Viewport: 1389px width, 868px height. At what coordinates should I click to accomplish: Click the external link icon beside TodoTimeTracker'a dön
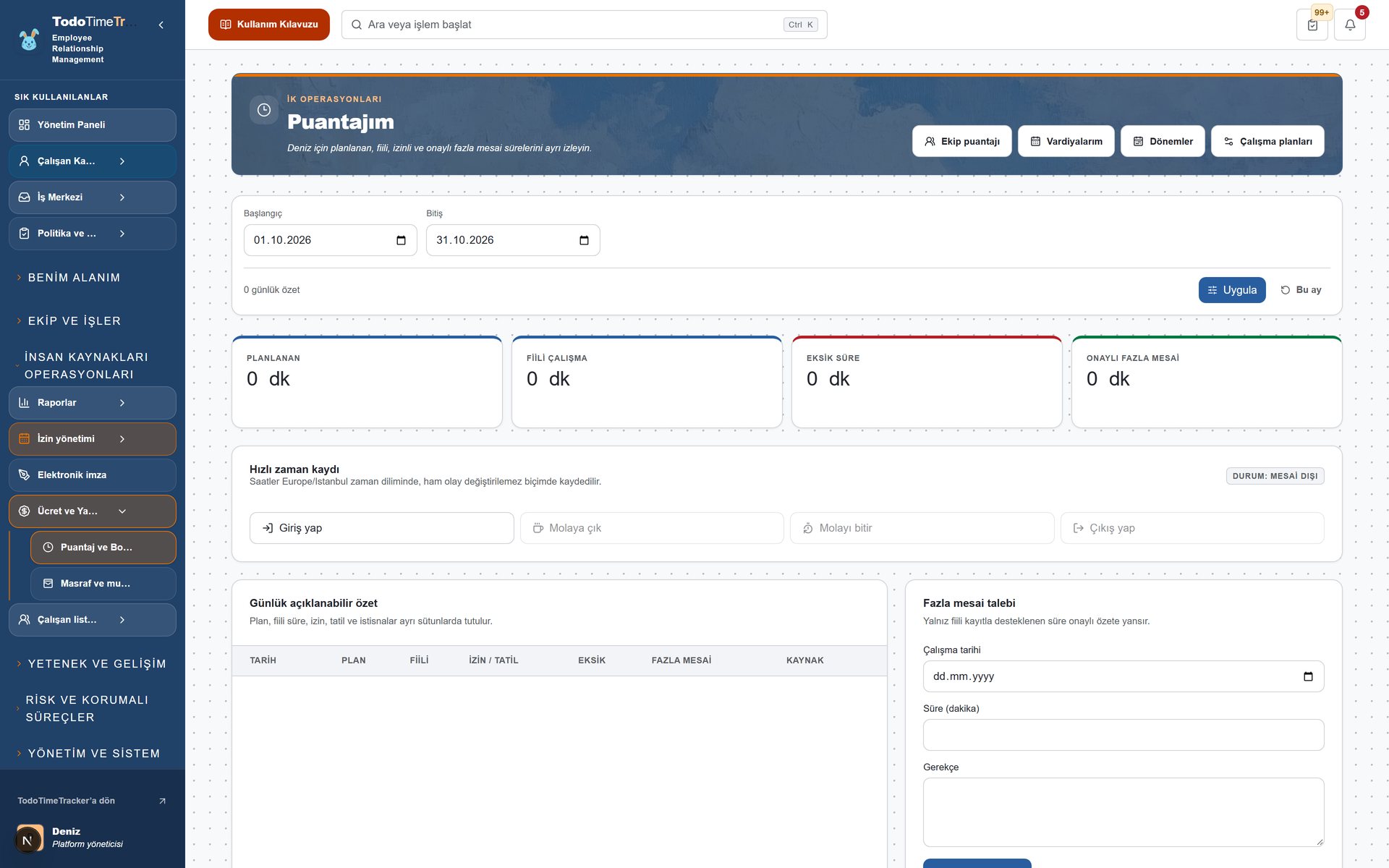pyautogui.click(x=162, y=801)
